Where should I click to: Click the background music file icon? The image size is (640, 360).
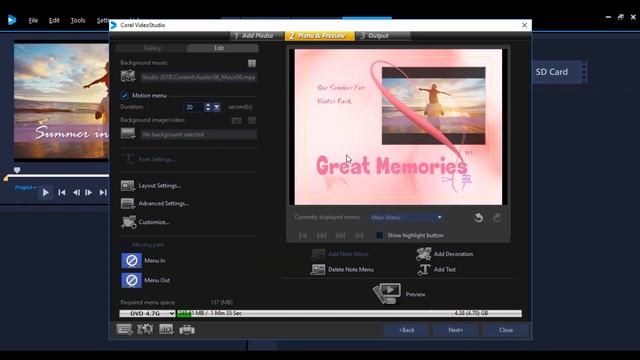[x=128, y=76]
